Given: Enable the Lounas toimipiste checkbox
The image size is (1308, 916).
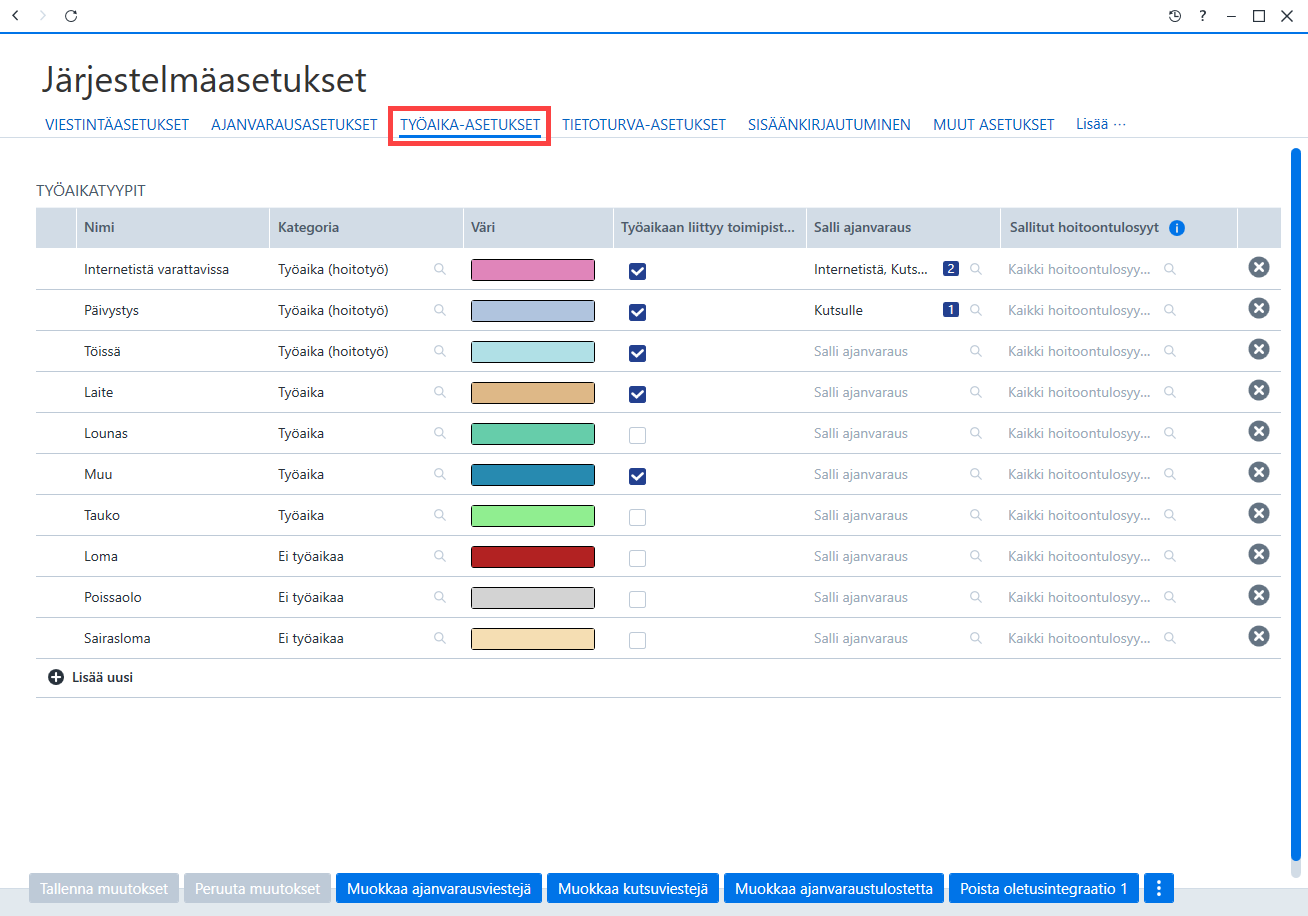Looking at the screenshot, I should 637,435.
